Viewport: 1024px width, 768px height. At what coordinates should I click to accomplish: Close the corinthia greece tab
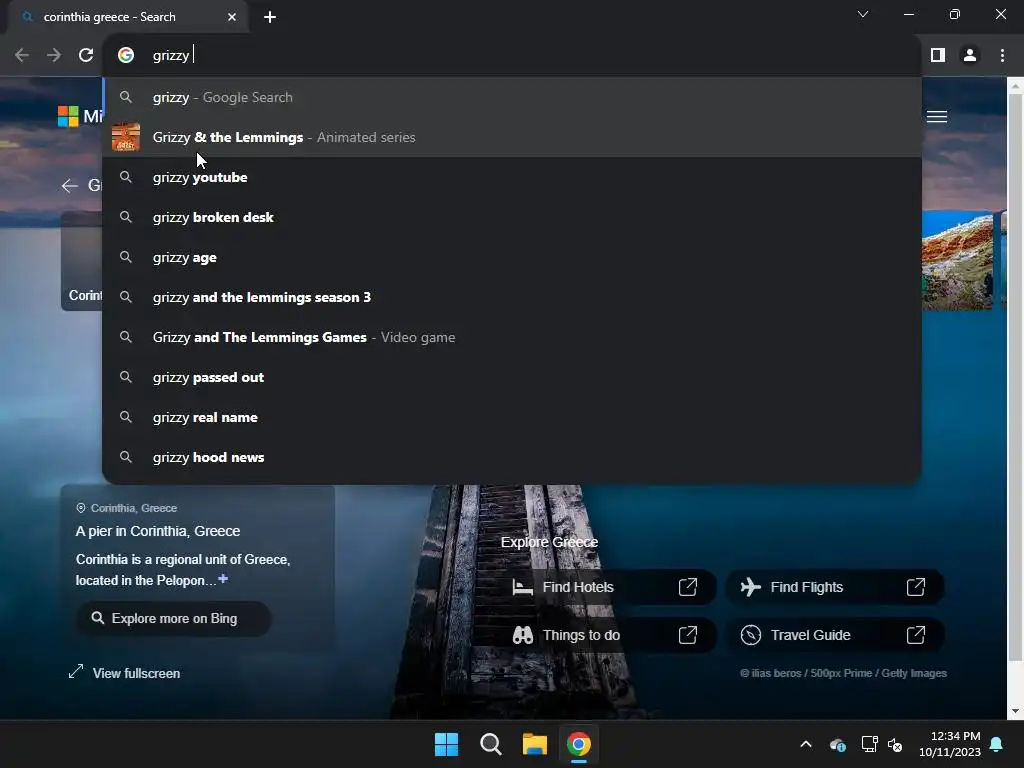coord(232,17)
